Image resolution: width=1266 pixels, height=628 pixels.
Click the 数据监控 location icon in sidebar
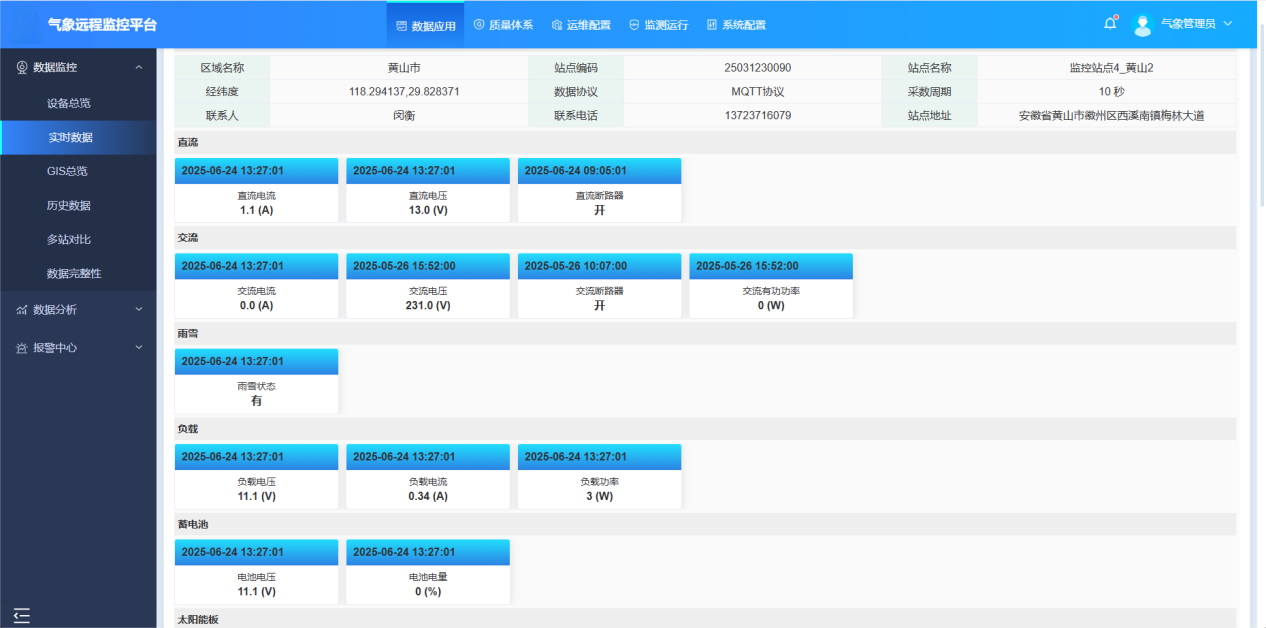pyautogui.click(x=22, y=67)
